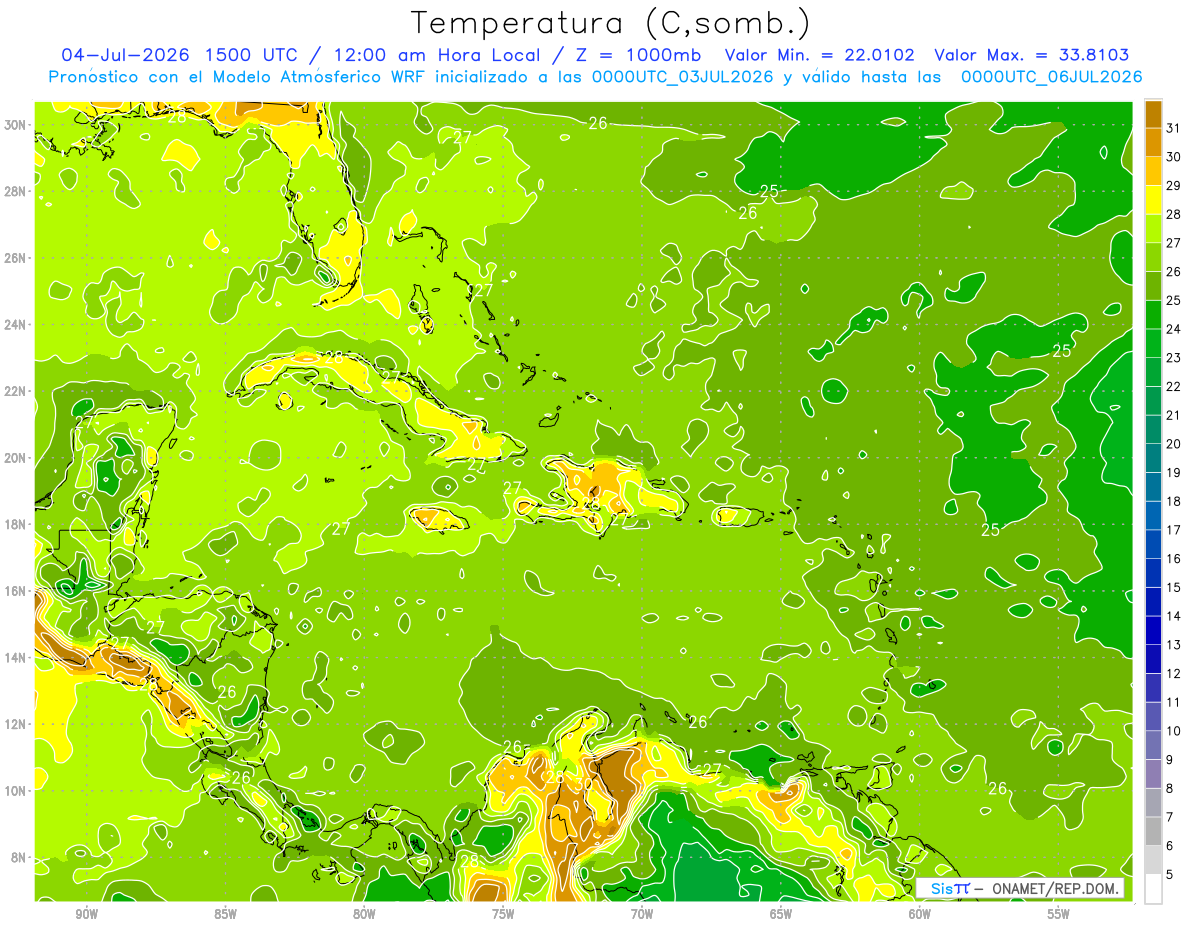Click the '28N' latitude label
Image resolution: width=1200 pixels, height=927 pixels.
point(16,191)
